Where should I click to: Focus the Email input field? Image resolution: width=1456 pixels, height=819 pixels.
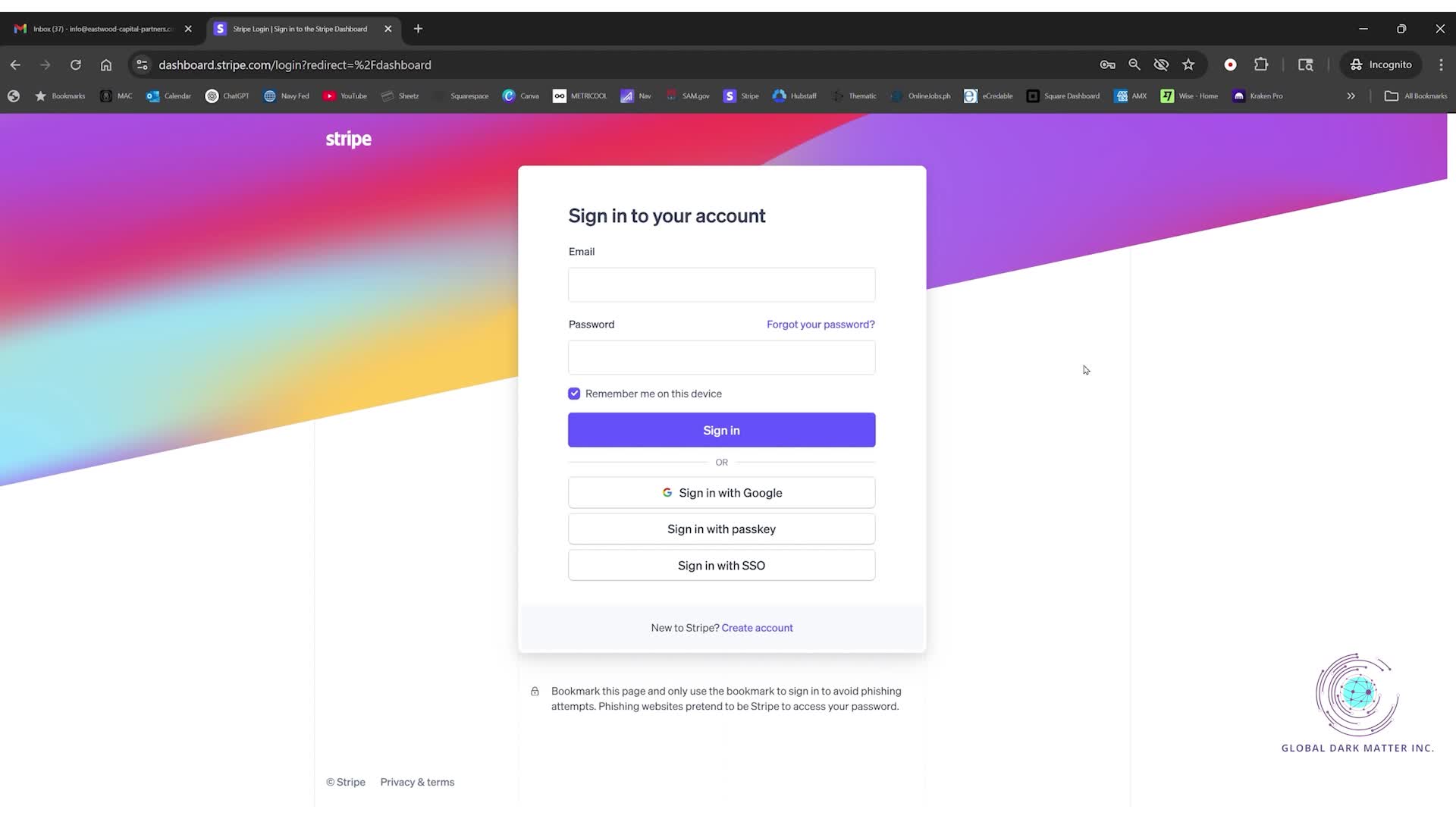point(721,285)
